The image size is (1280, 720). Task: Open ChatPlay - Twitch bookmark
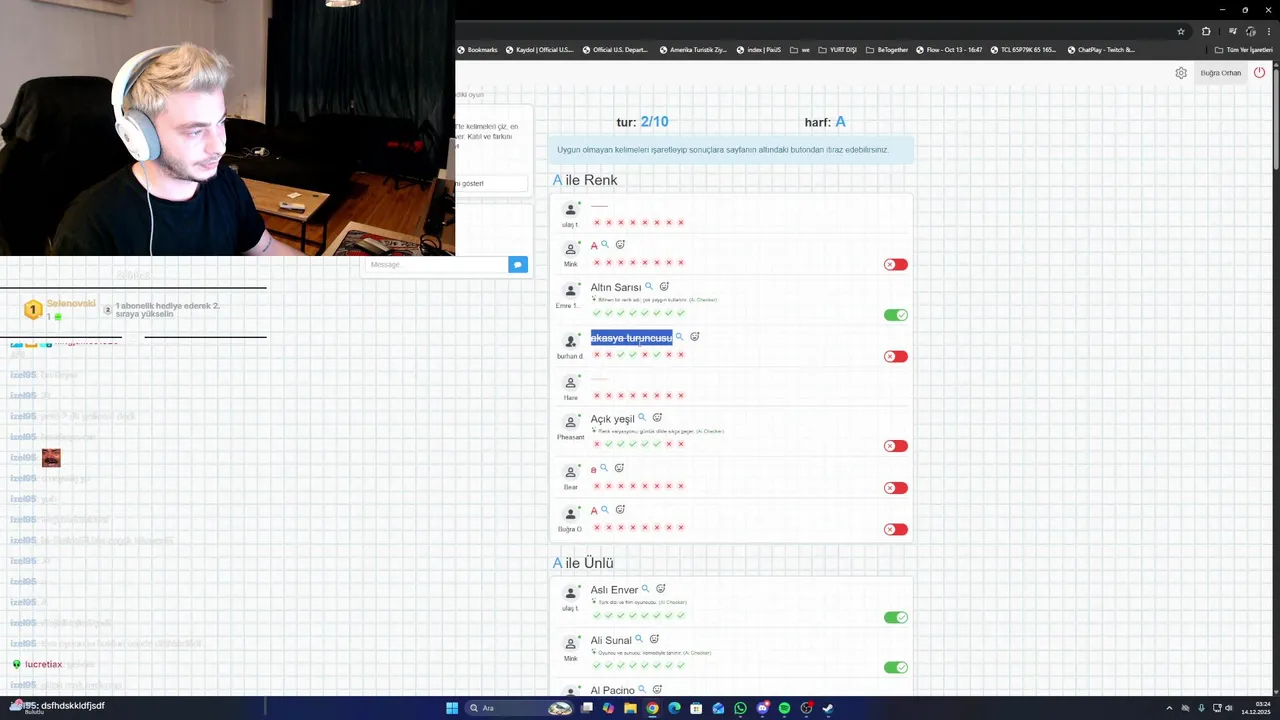[1101, 50]
